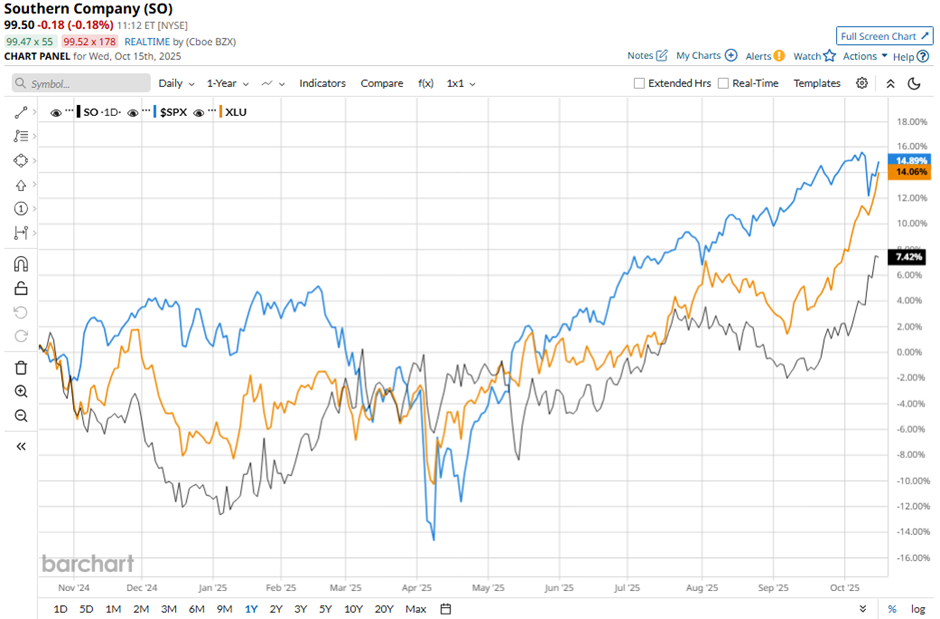Pick the numbered marker tool
Image resolution: width=940 pixels, height=619 pixels.
coord(21,209)
